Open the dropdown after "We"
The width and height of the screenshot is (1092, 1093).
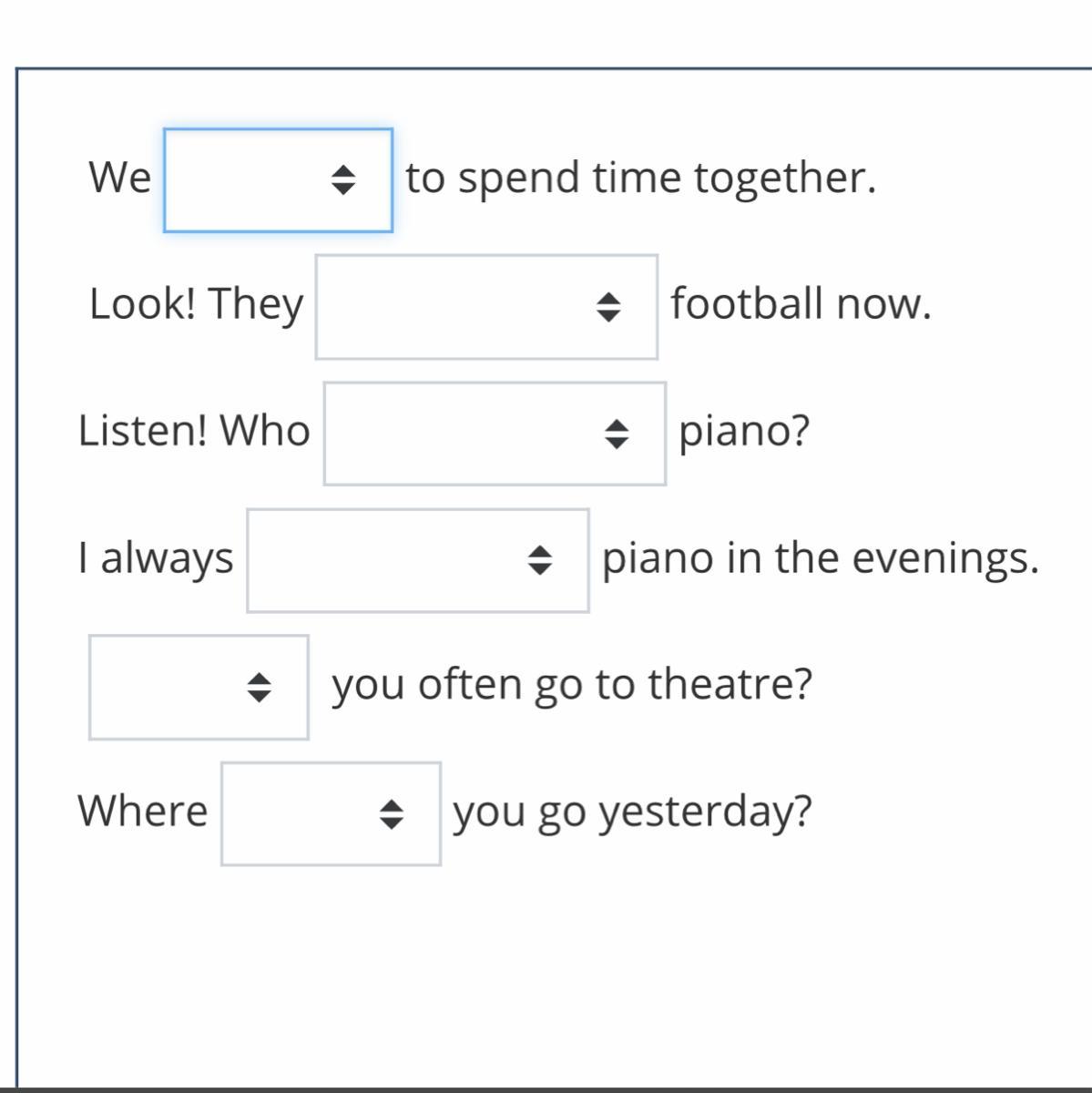[278, 180]
